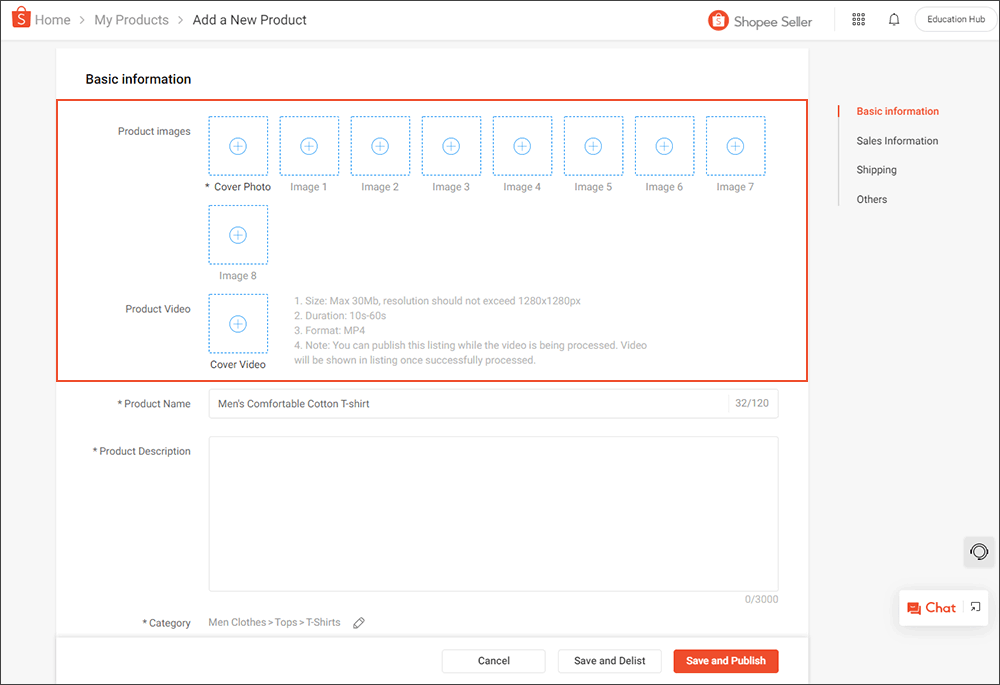This screenshot has height=685, width=1000.
Task: Open the apps grid menu
Action: click(858, 19)
